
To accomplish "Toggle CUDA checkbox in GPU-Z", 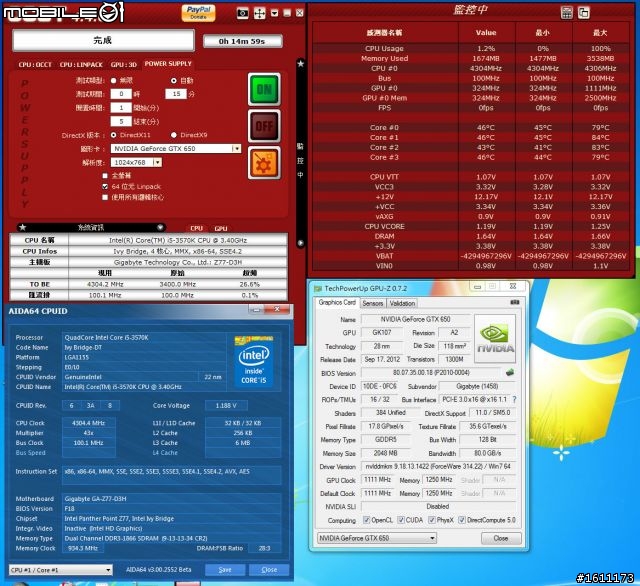I will coord(401,520).
